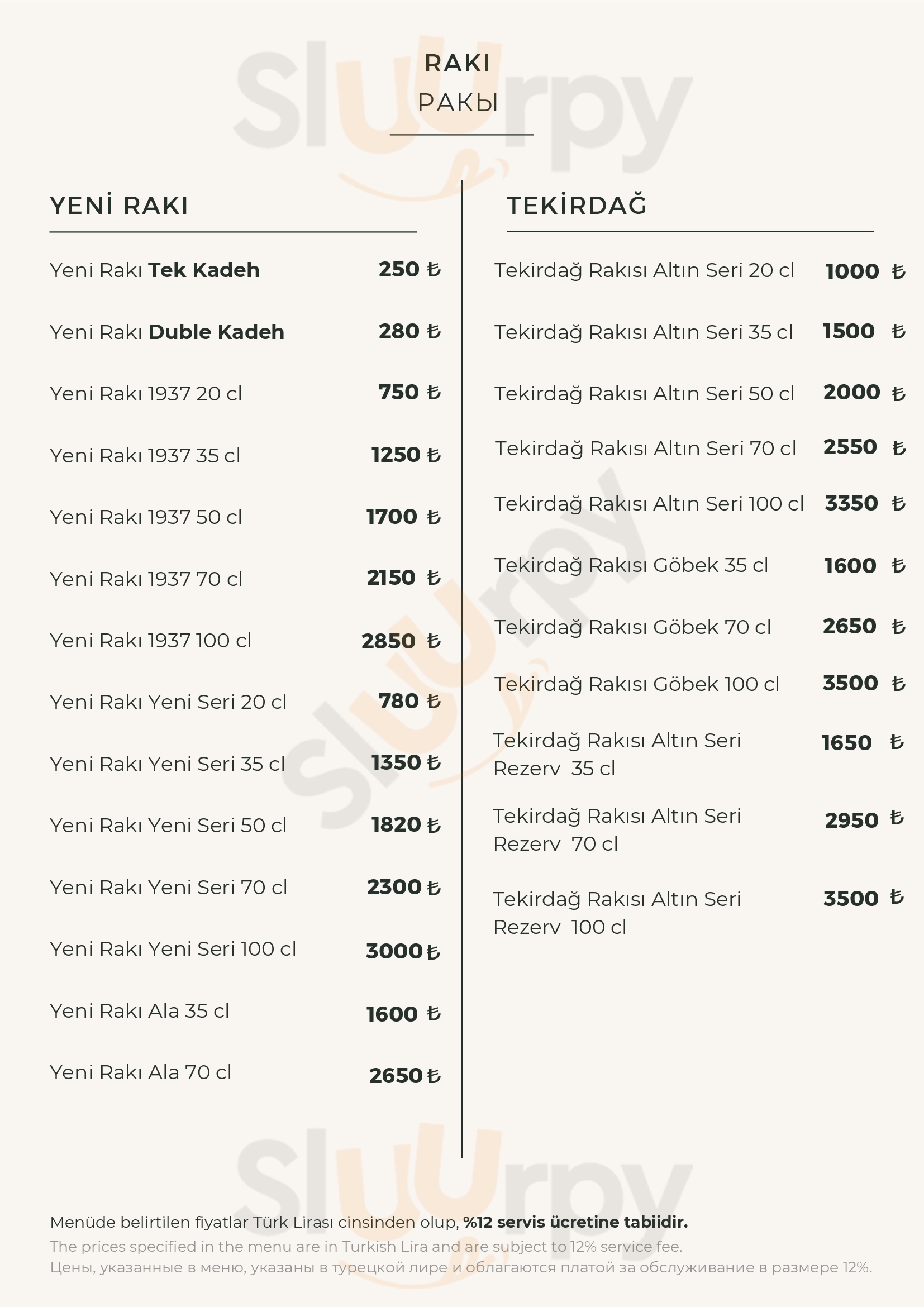This screenshot has height=1307, width=924.
Task: Pick Yeni Rakı Yeni Seri 35 cl
Action: 168,764
